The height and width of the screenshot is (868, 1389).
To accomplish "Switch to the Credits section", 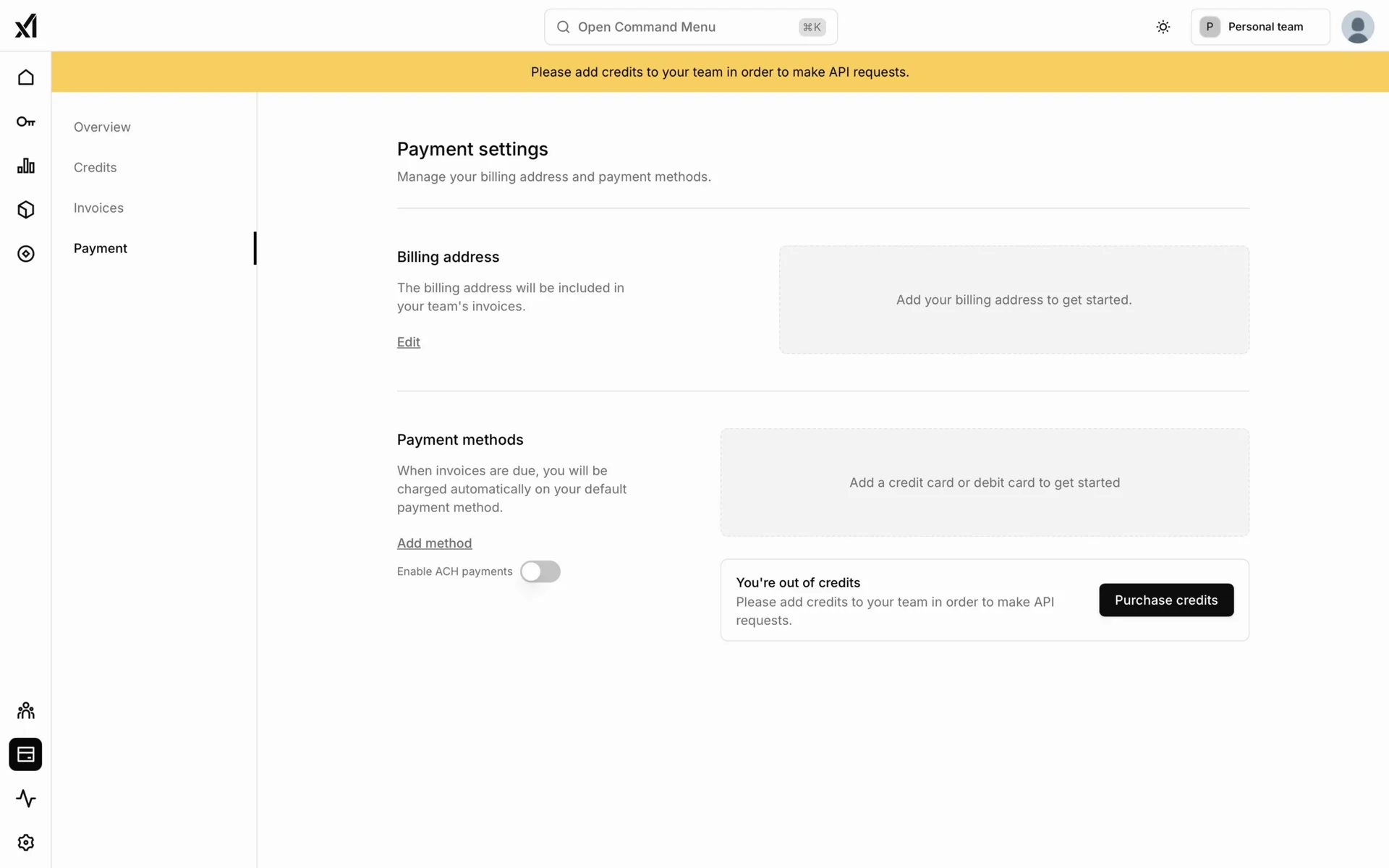I will coord(95,167).
